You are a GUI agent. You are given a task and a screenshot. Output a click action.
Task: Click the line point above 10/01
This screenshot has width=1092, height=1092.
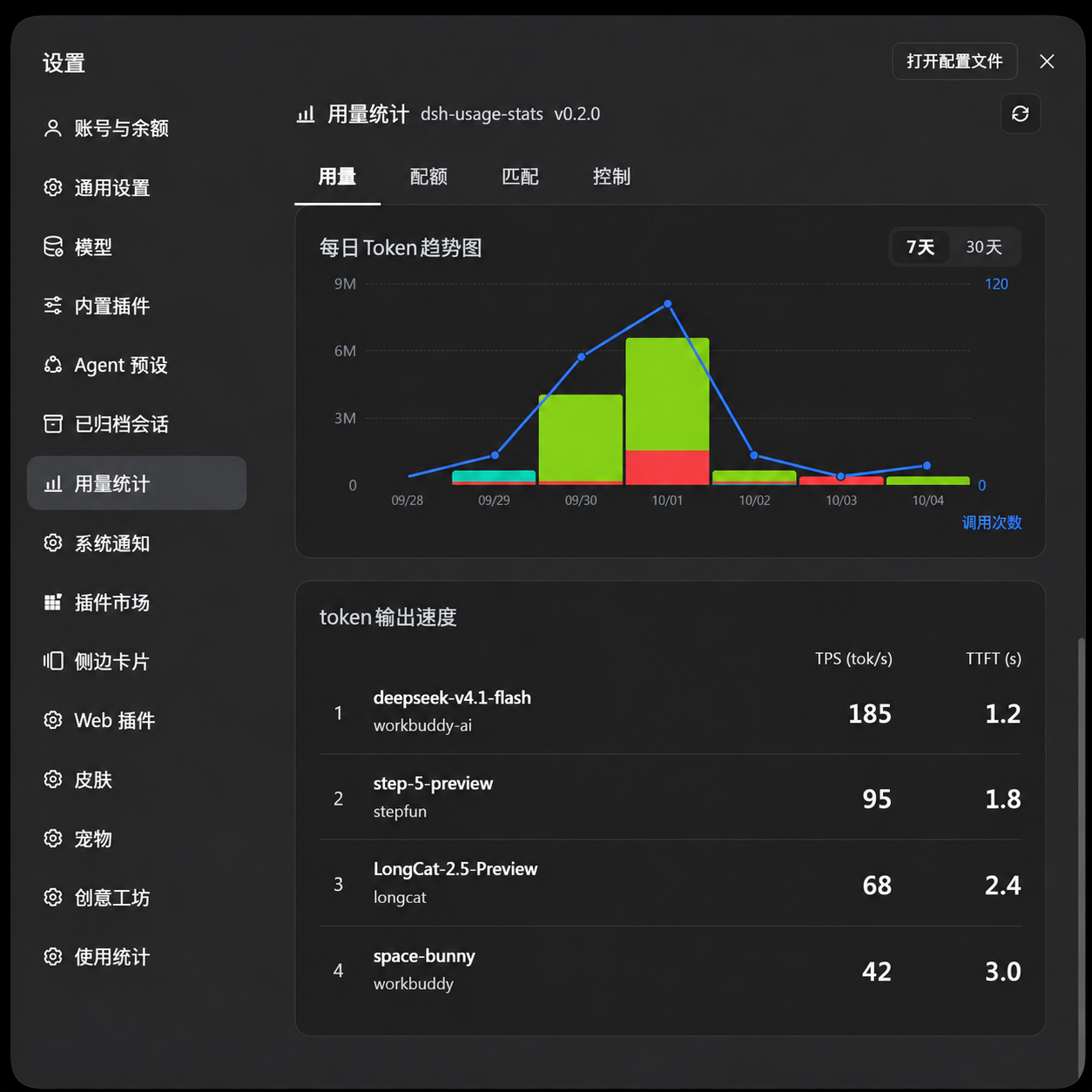pos(668,304)
